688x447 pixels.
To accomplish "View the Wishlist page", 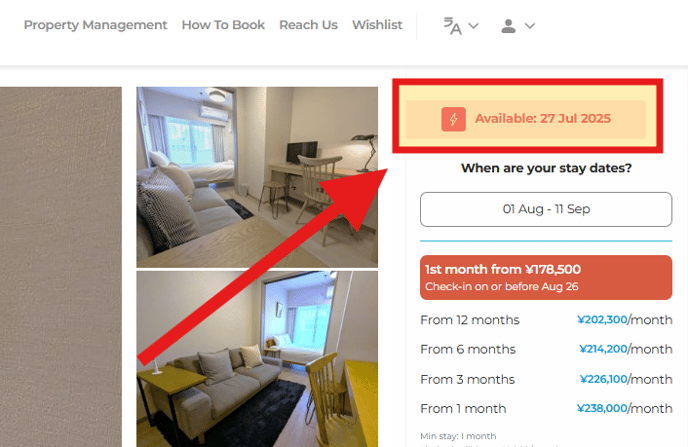I will point(377,25).
